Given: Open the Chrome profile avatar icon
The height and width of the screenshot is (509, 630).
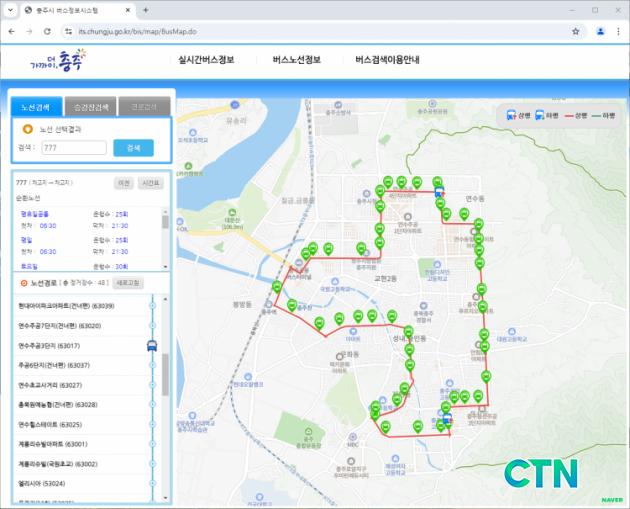Looking at the screenshot, I should click(600, 31).
